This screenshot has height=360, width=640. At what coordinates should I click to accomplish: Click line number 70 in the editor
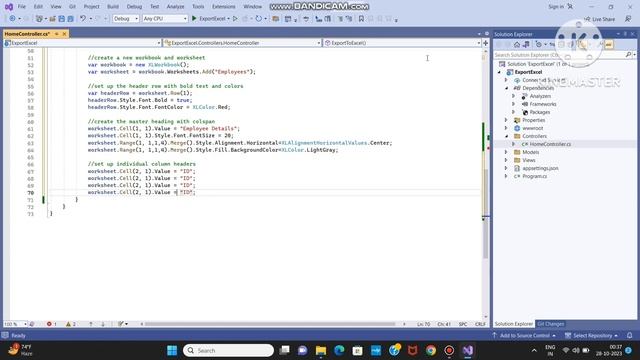[x=31, y=192]
